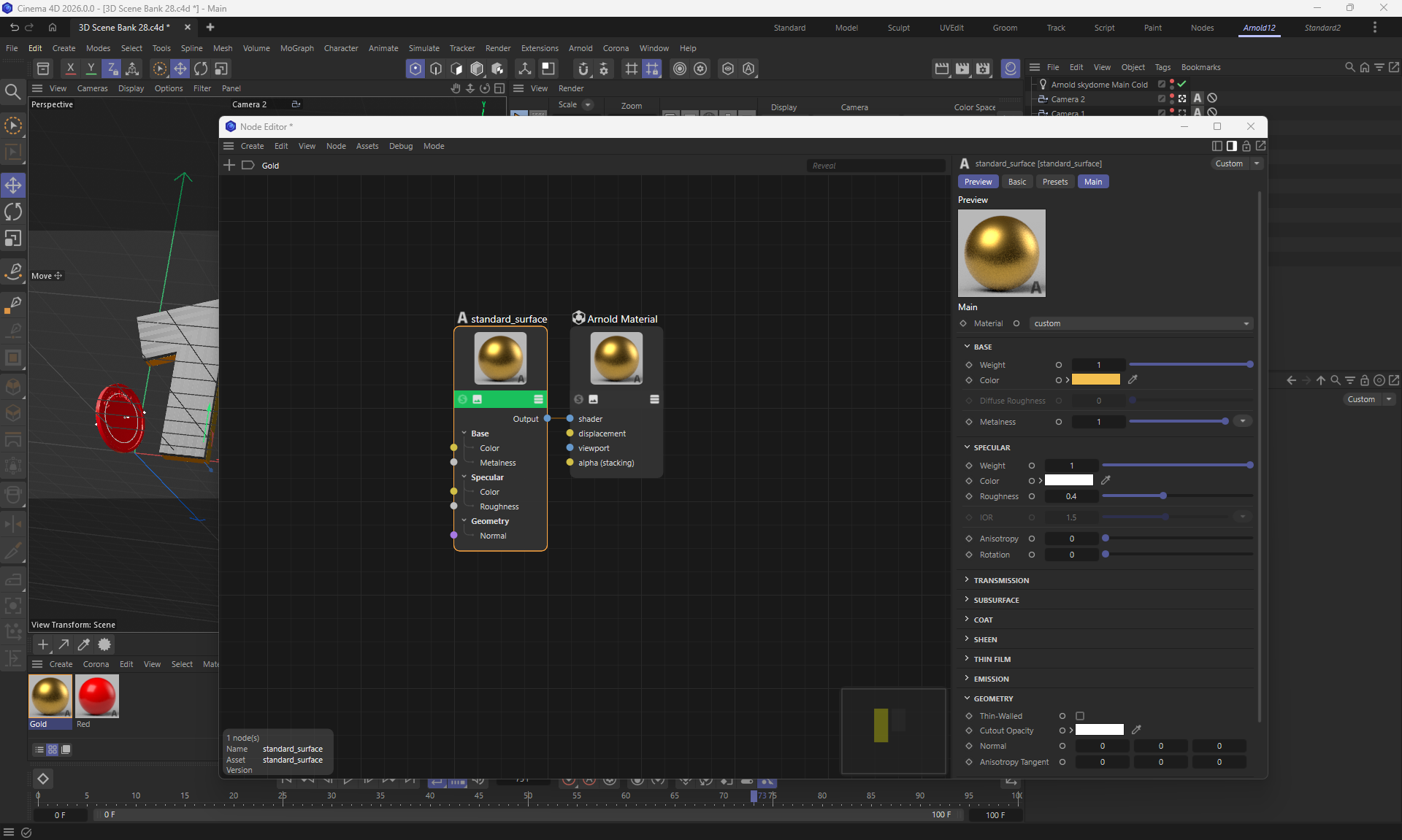Collapse the Specular group on standard_surface node
The width and height of the screenshot is (1402, 840).
(464, 477)
